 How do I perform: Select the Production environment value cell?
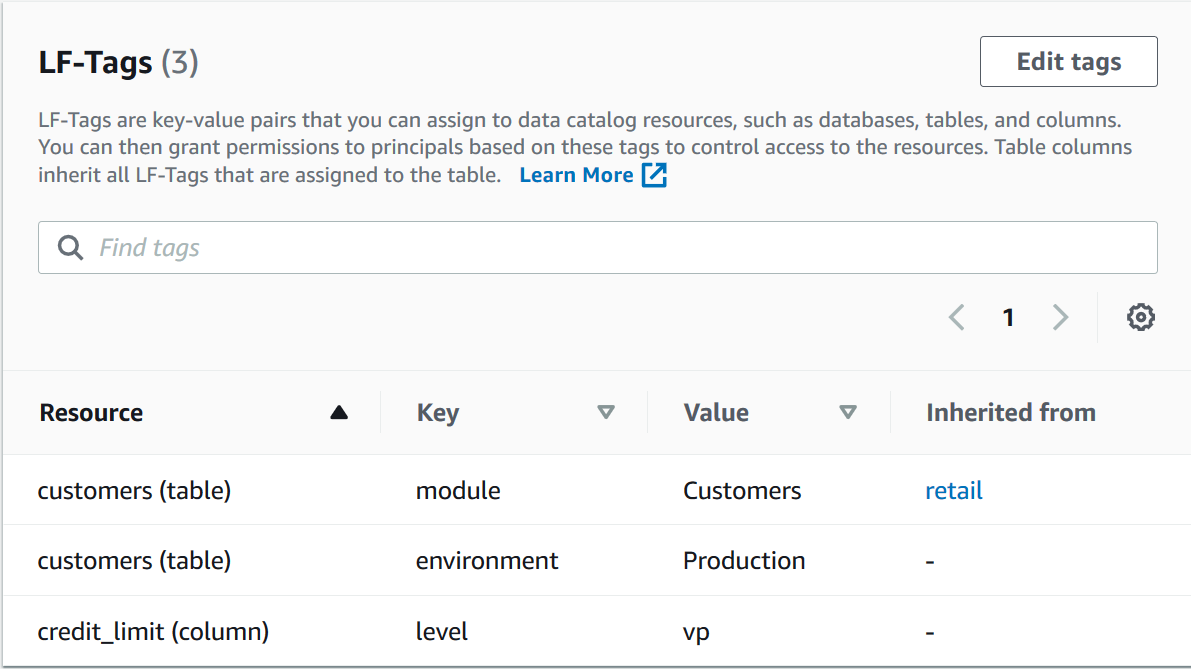coord(744,561)
